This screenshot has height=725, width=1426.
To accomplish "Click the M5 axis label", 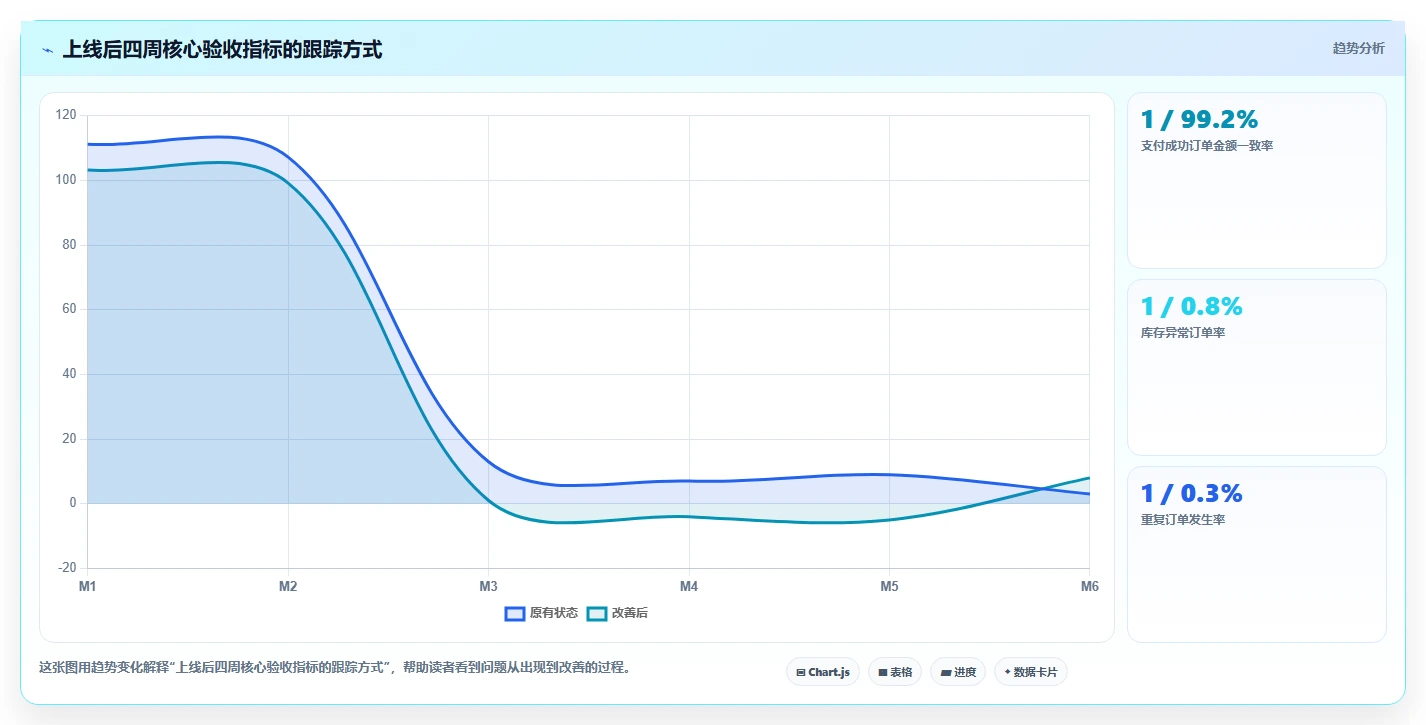I will pos(889,587).
